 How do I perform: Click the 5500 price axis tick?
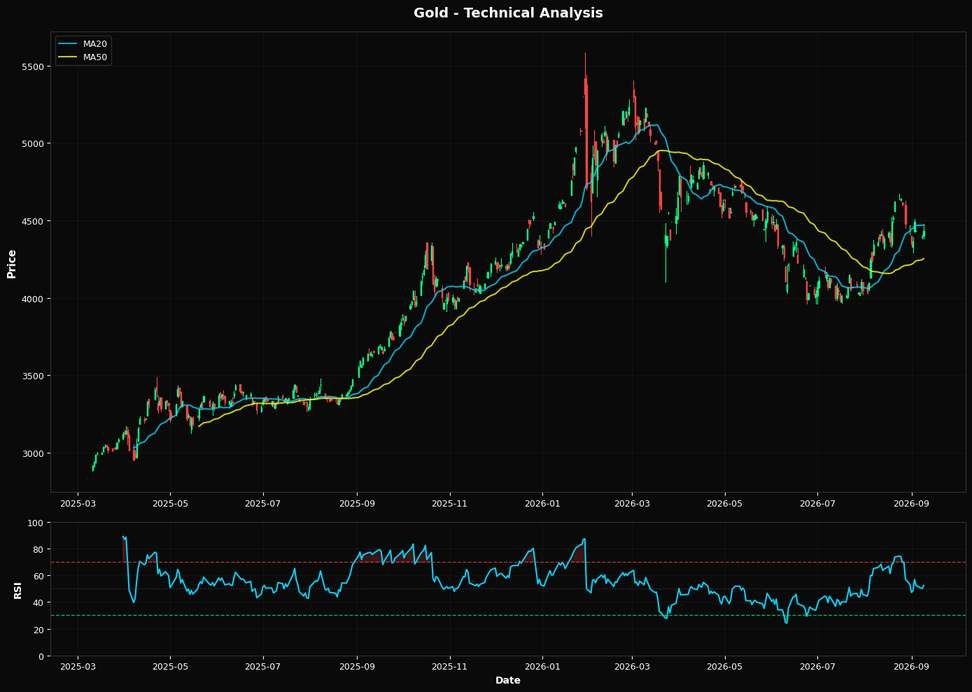[x=35, y=66]
